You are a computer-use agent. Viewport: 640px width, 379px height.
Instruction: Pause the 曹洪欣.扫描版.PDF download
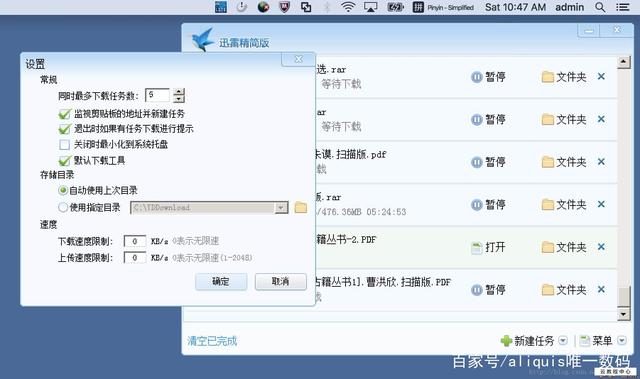pos(488,290)
